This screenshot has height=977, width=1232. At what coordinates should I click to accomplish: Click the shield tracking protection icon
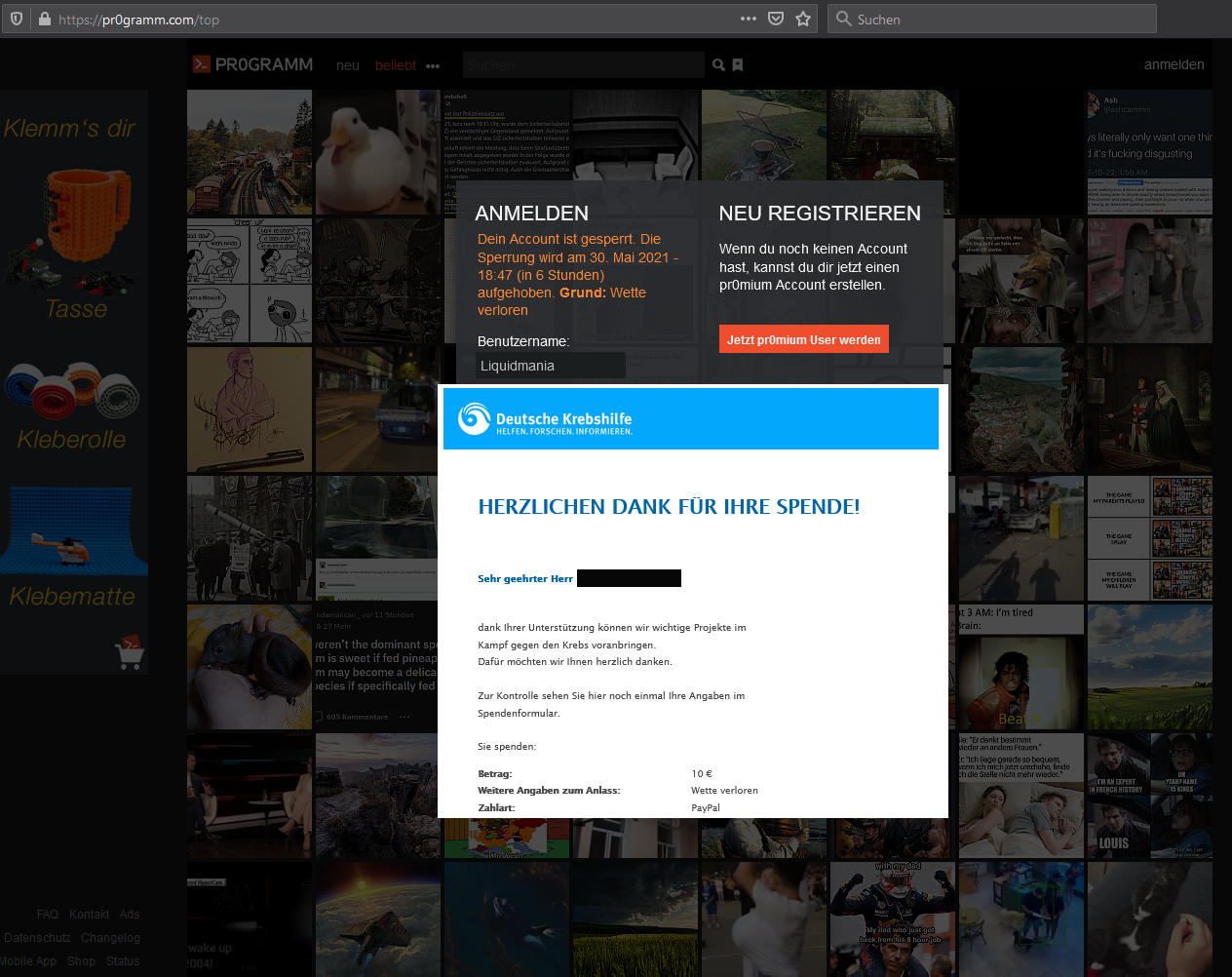coord(17,19)
